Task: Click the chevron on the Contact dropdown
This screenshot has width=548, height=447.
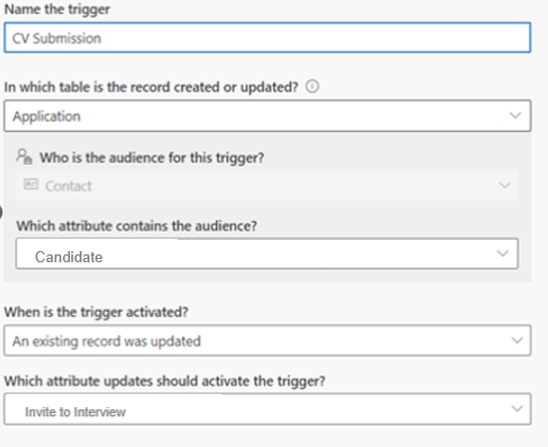Action: coord(505,185)
